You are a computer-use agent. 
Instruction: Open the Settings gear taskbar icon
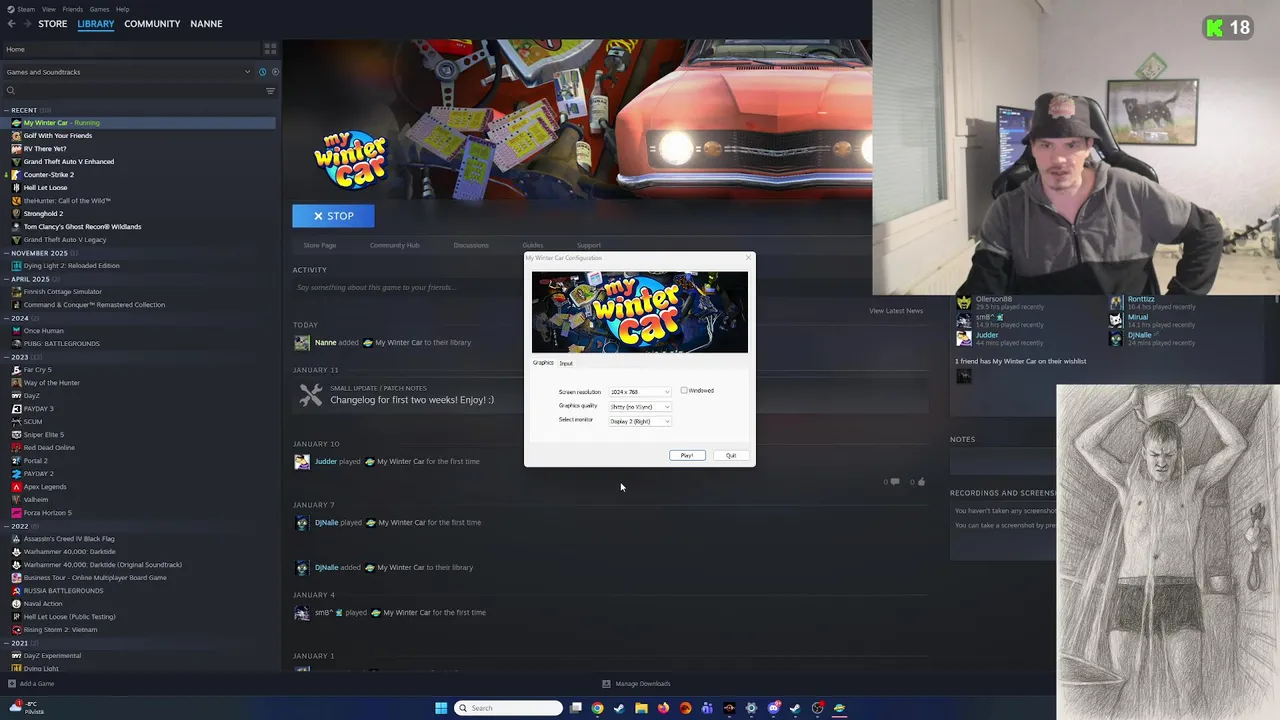coord(751,708)
